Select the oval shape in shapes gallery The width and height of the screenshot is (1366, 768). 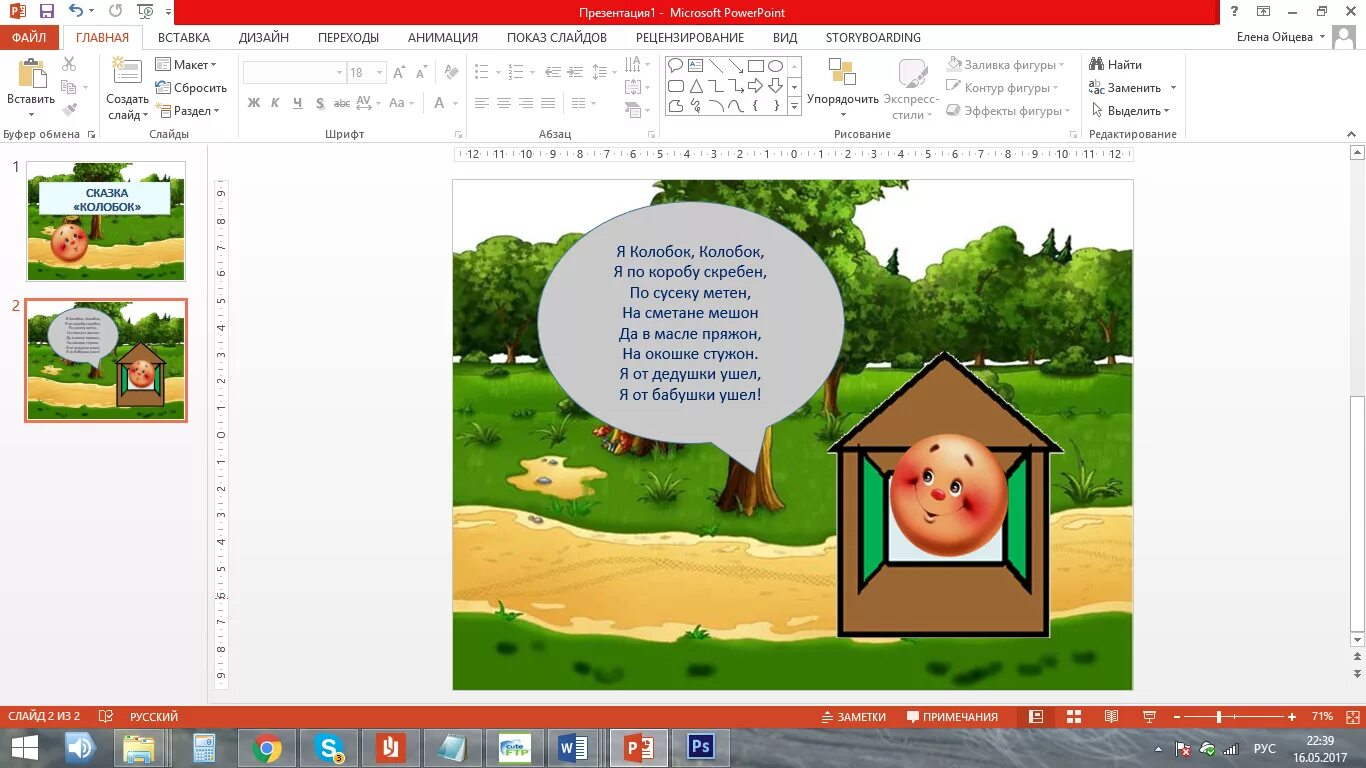pyautogui.click(x=775, y=66)
